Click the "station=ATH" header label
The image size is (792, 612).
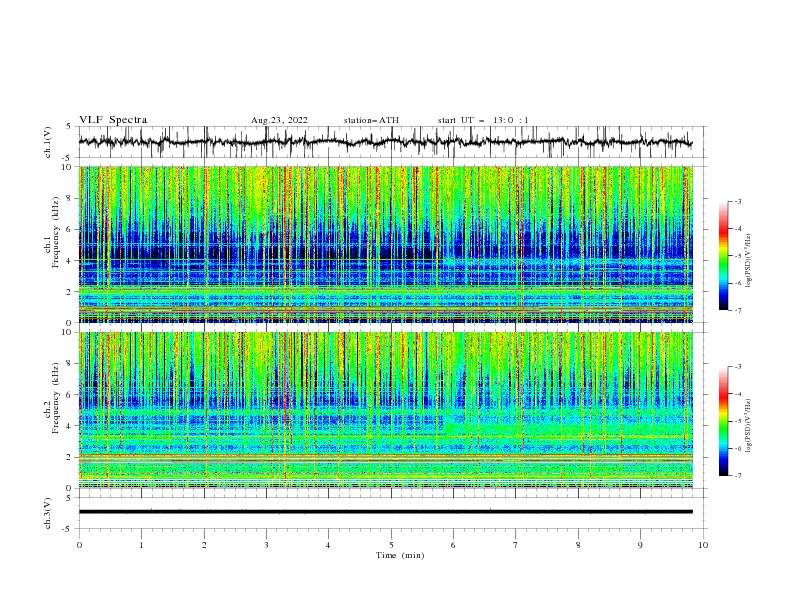pyautogui.click(x=371, y=120)
